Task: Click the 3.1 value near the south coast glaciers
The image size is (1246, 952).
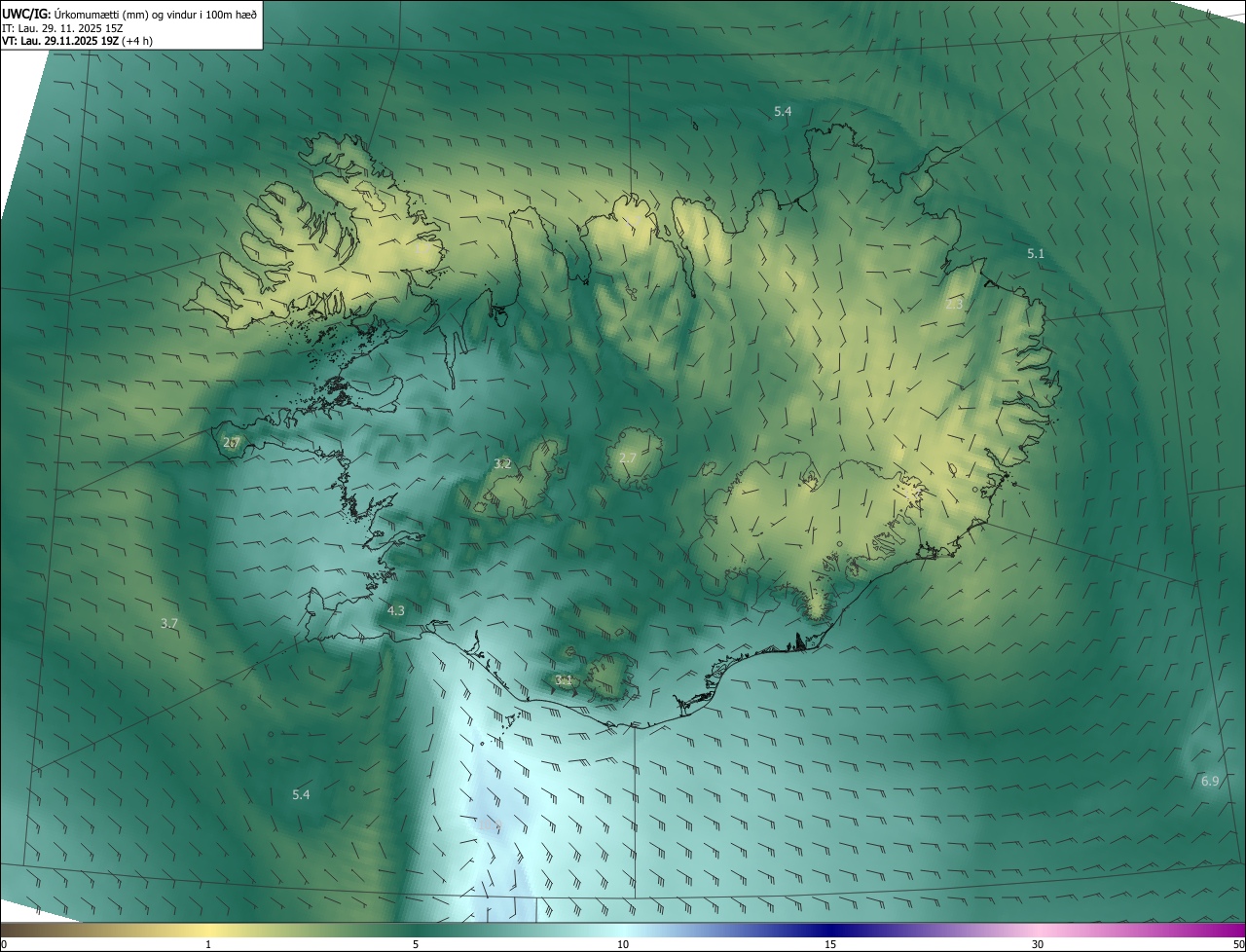Action: click(564, 679)
